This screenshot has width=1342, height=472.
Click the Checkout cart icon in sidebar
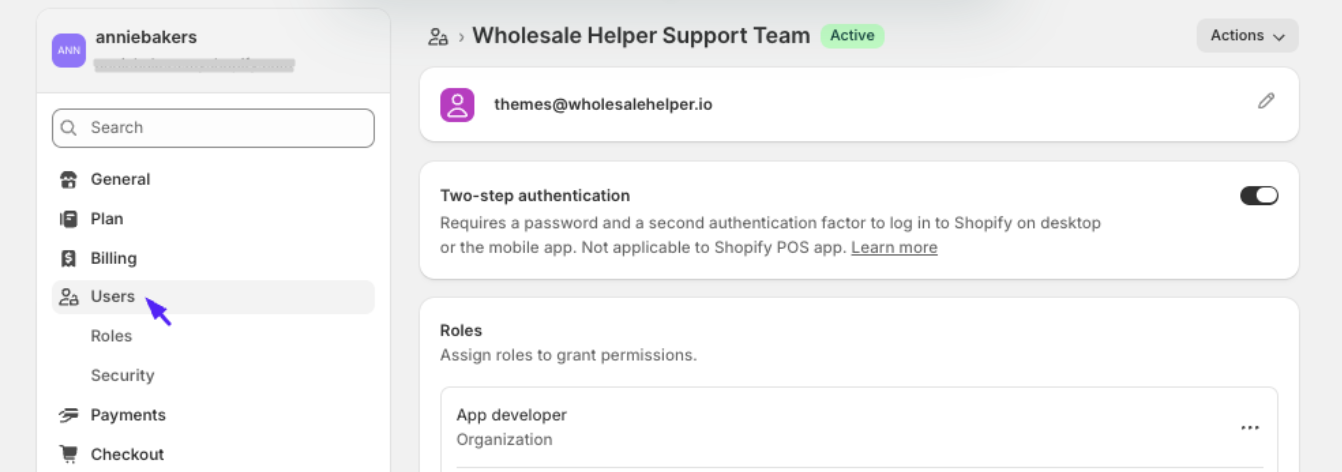pyautogui.click(x=68, y=454)
